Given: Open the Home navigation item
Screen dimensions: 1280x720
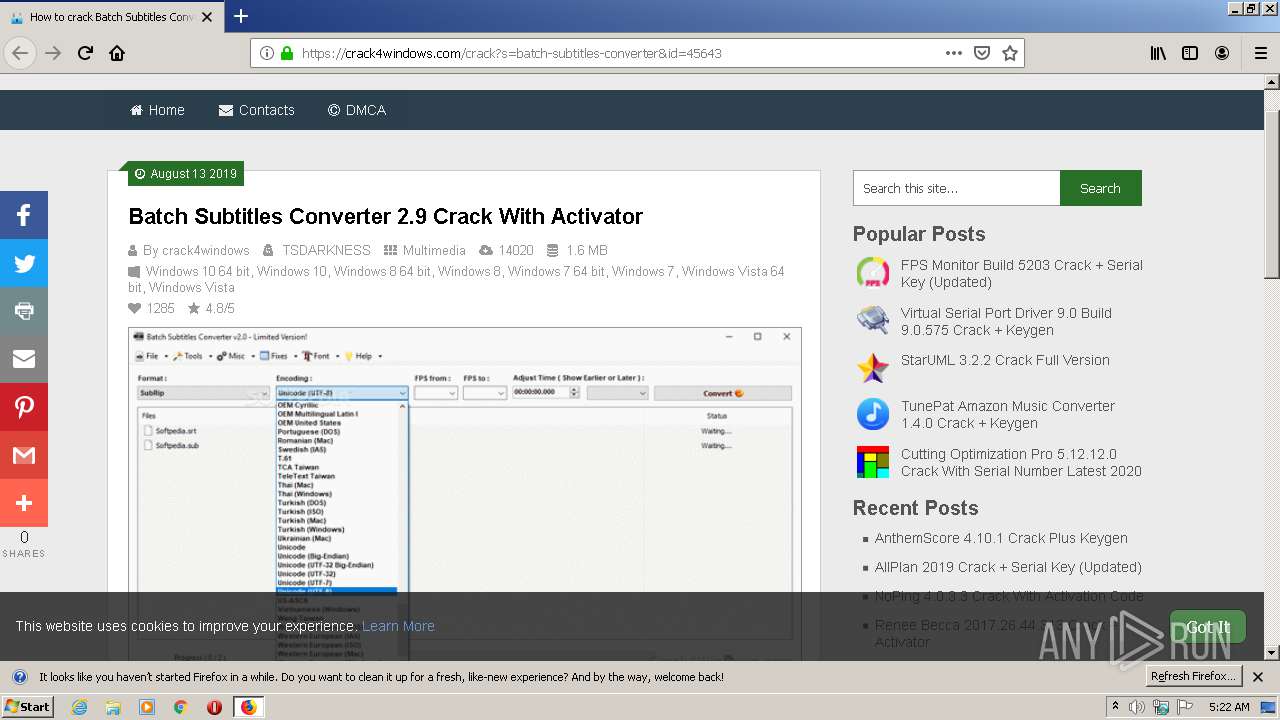Looking at the screenshot, I should [157, 110].
